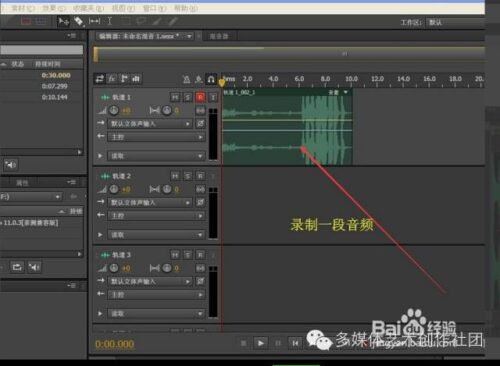
Task: Toggle polarity reverse button on track 3
Action: (200, 281)
